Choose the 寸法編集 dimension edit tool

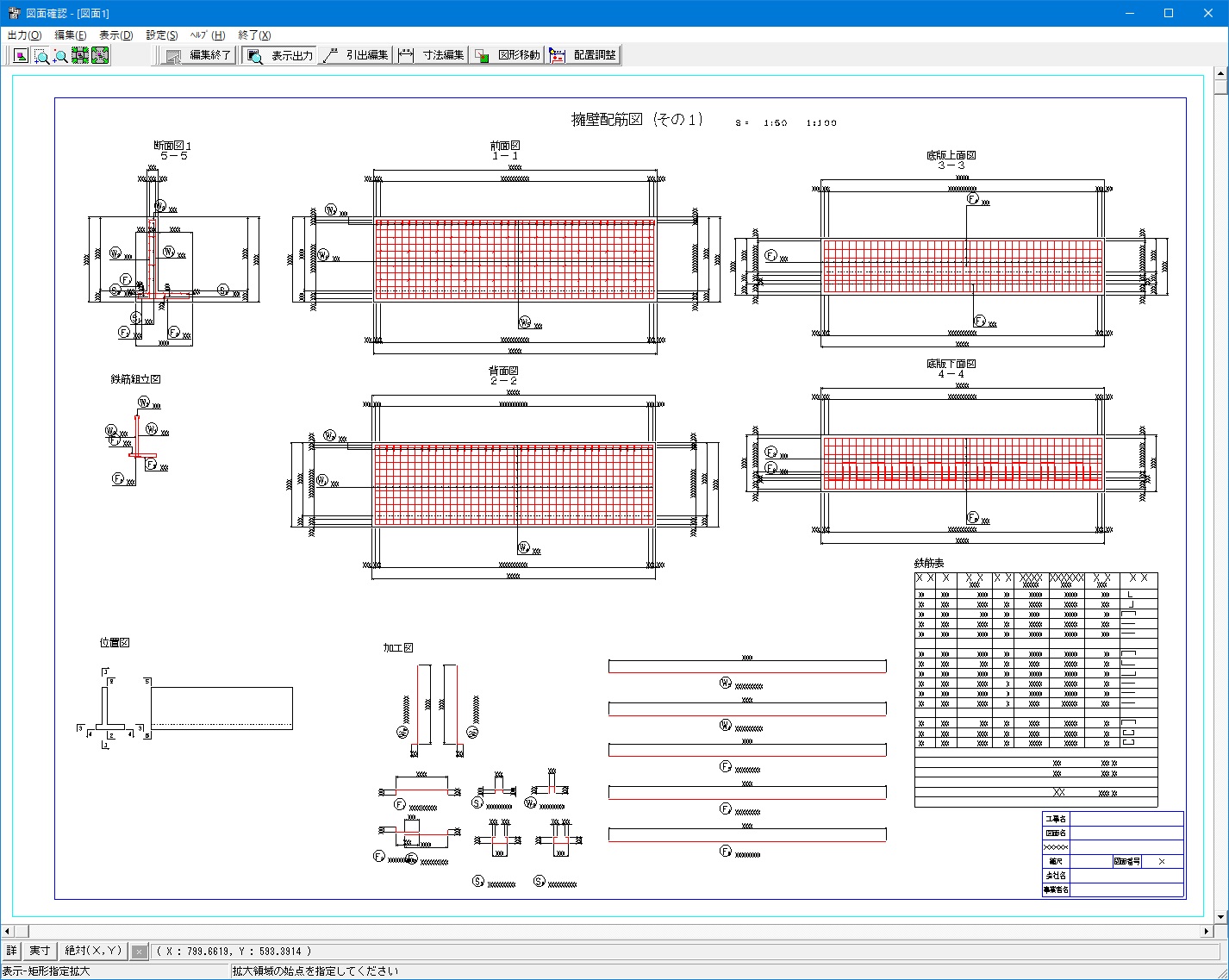point(432,55)
